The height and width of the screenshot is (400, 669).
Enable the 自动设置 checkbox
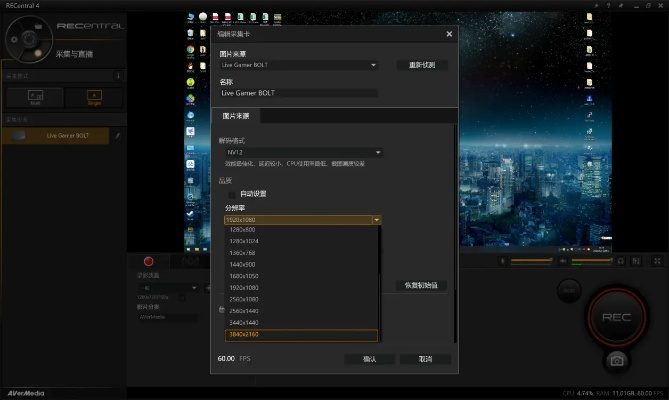(233, 194)
